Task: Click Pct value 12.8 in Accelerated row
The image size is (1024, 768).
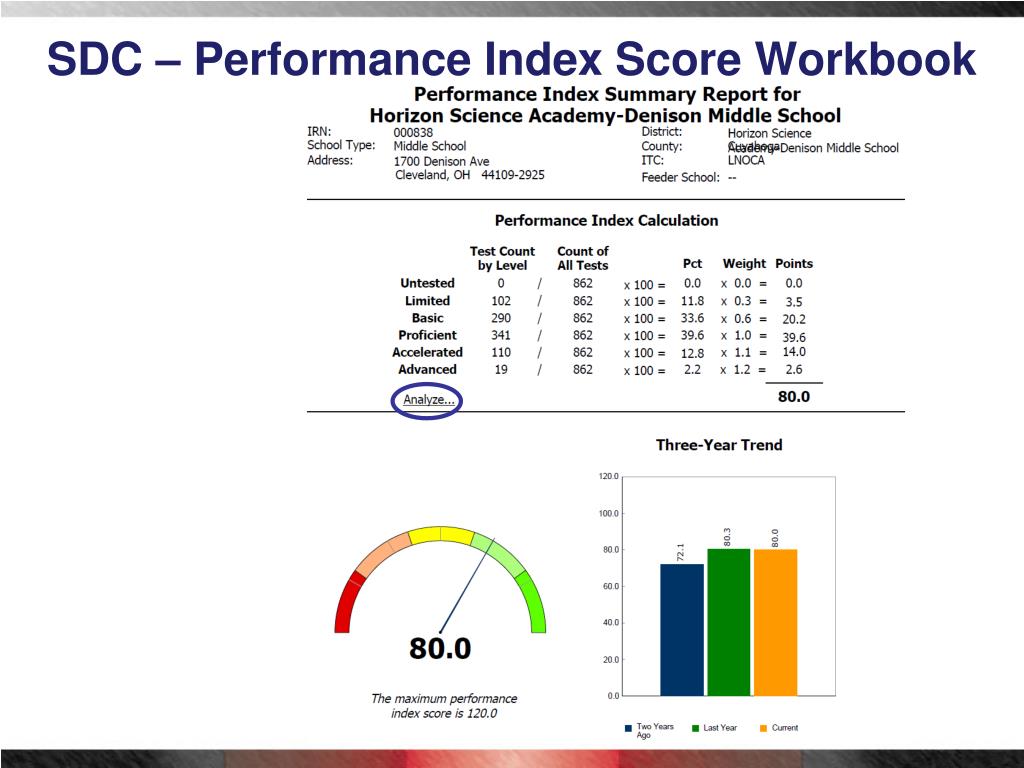Action: 692,353
